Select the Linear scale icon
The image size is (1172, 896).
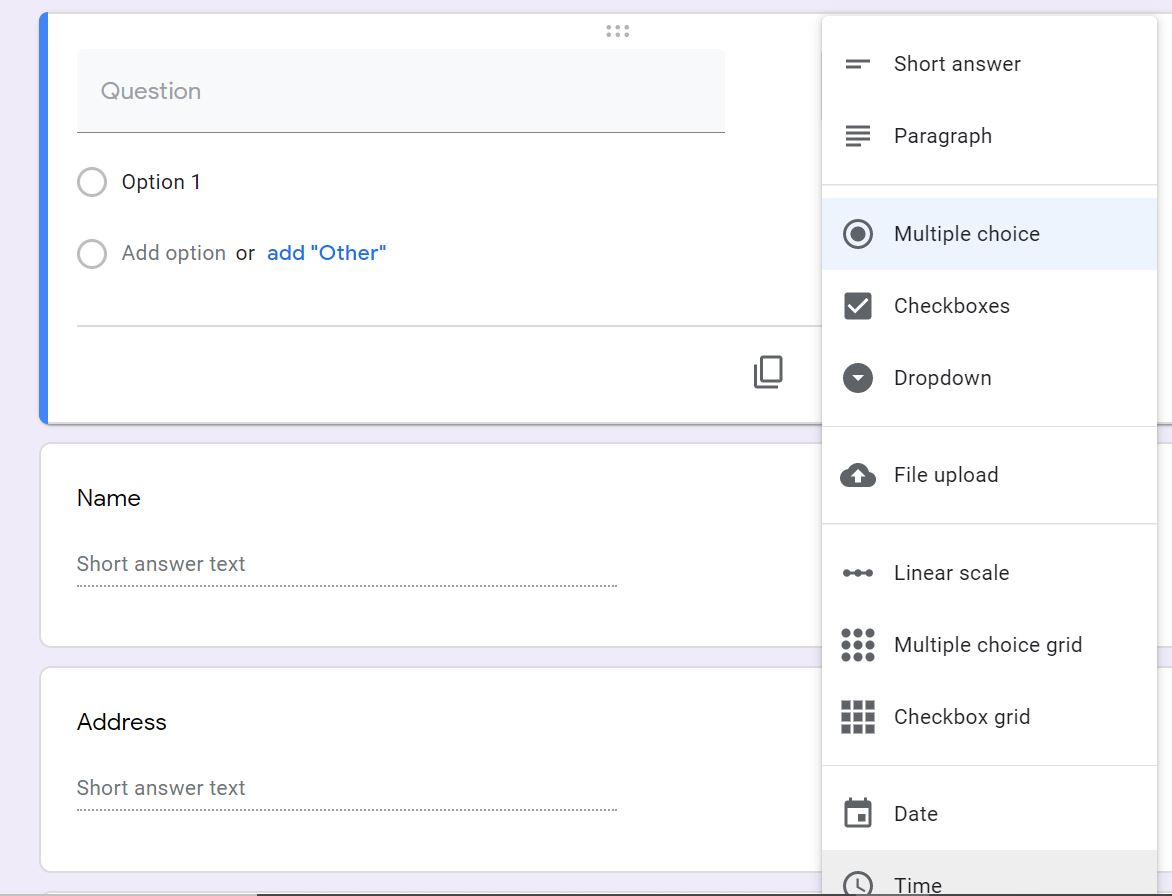[857, 572]
